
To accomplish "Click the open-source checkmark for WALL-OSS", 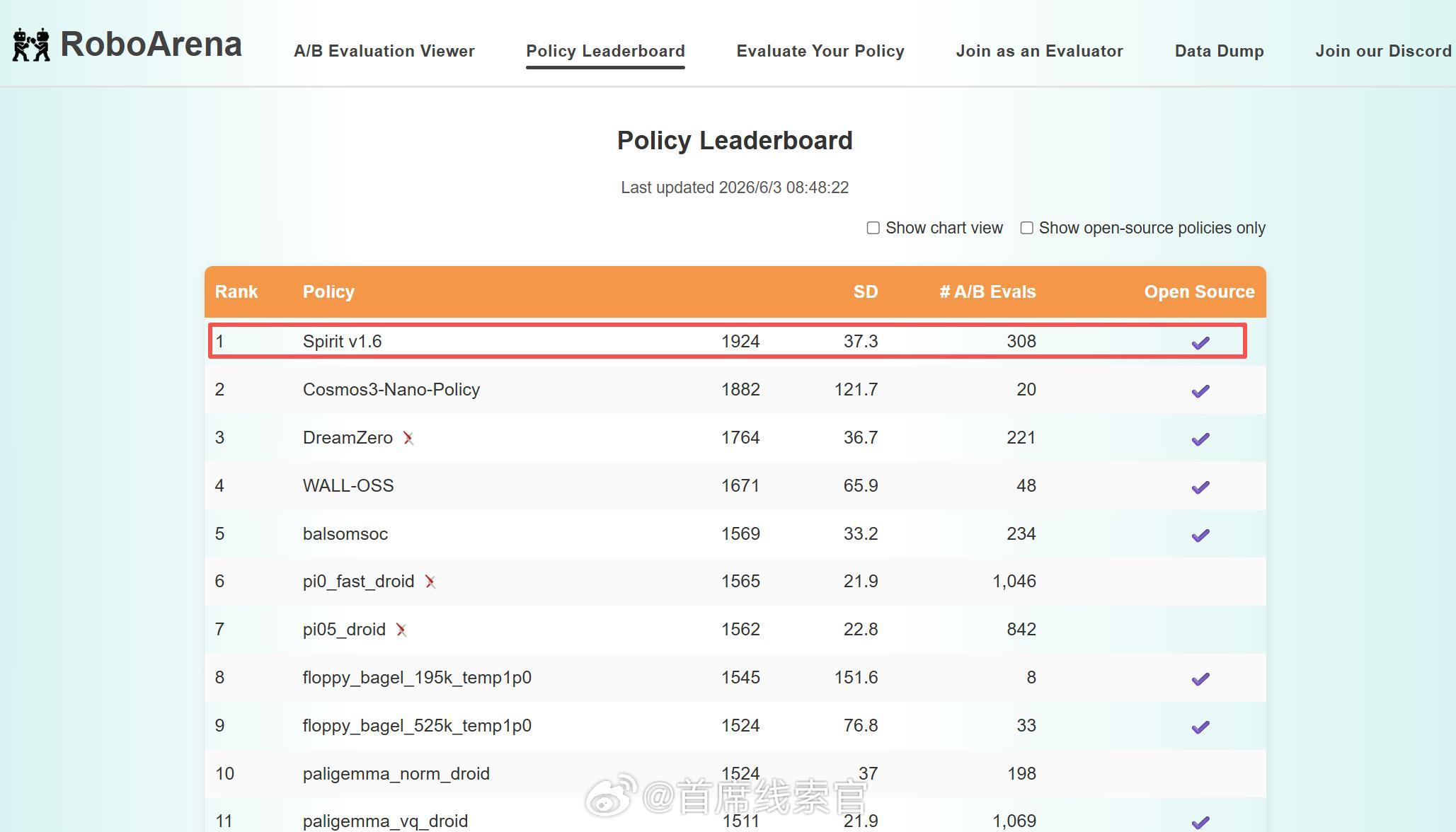I will [x=1200, y=487].
